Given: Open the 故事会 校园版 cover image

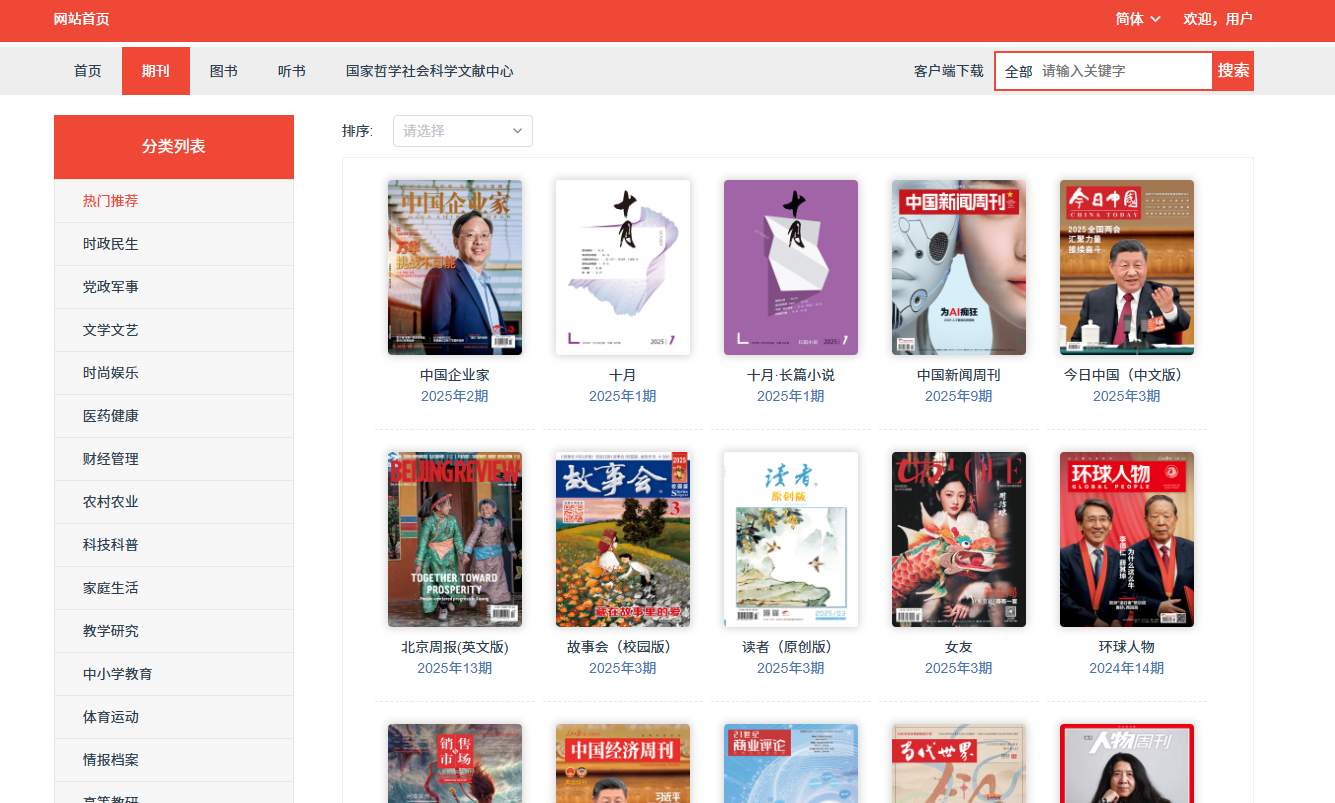Looking at the screenshot, I should click(623, 539).
